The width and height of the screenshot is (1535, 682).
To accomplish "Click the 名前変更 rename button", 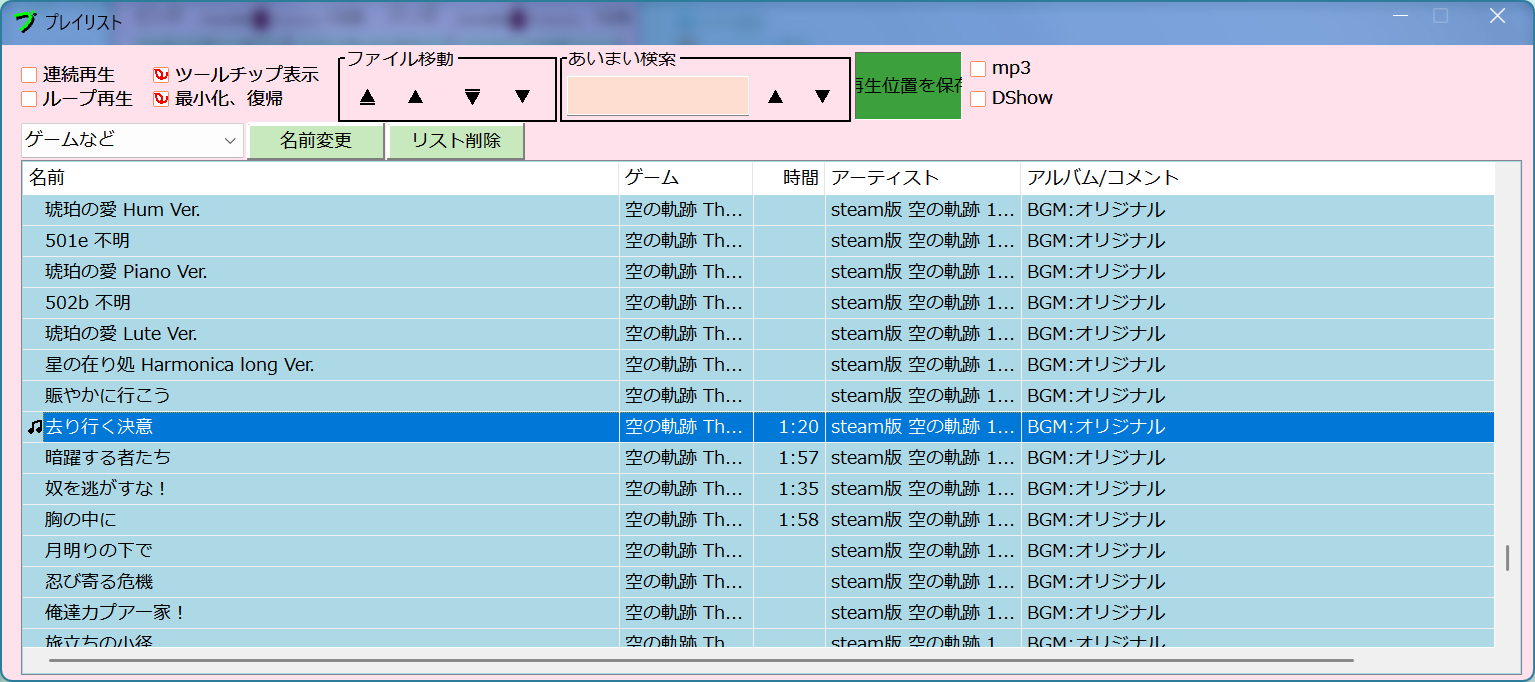I will coord(315,140).
